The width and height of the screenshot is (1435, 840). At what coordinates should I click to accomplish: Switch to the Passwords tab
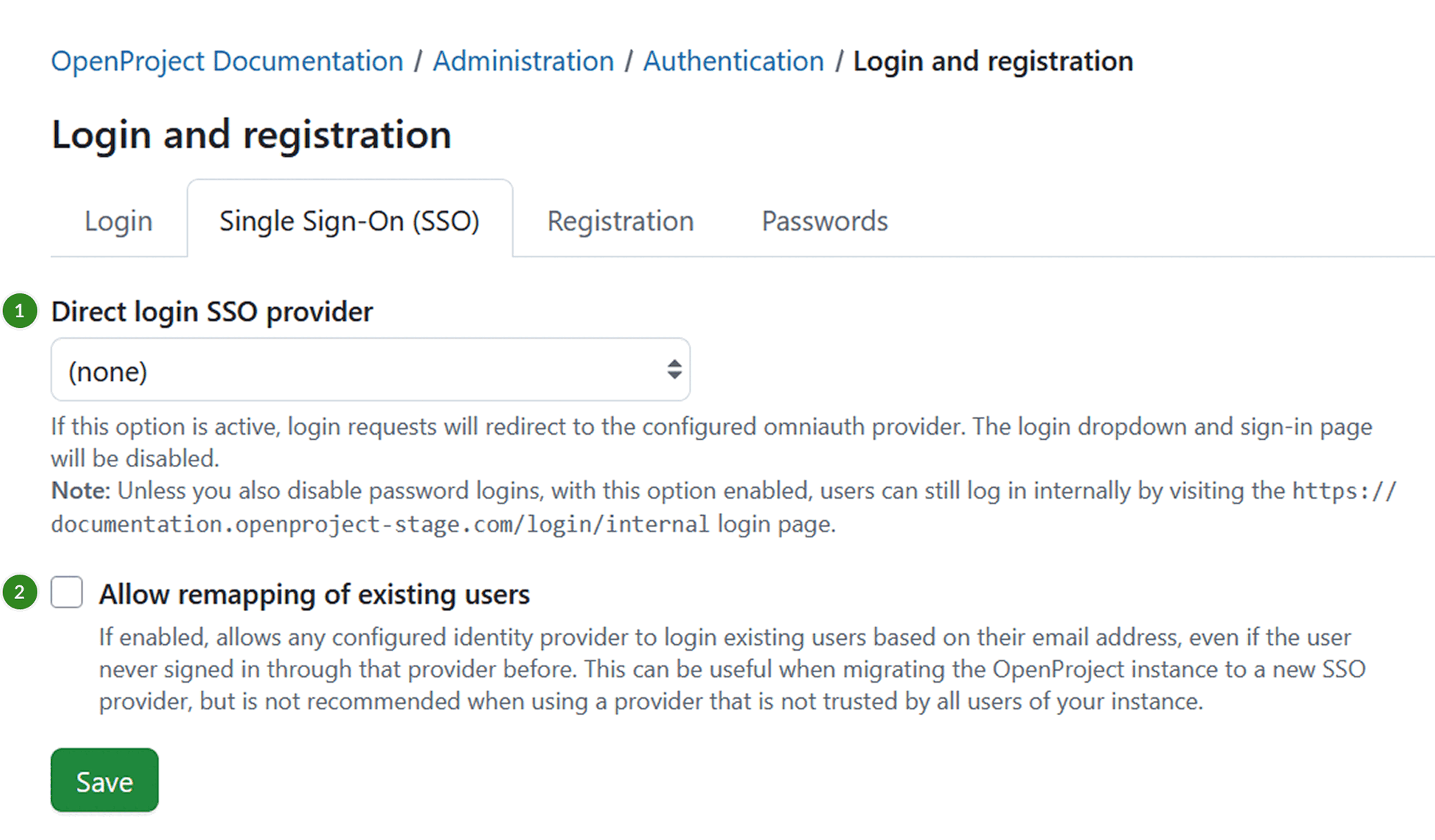pyautogui.click(x=823, y=221)
